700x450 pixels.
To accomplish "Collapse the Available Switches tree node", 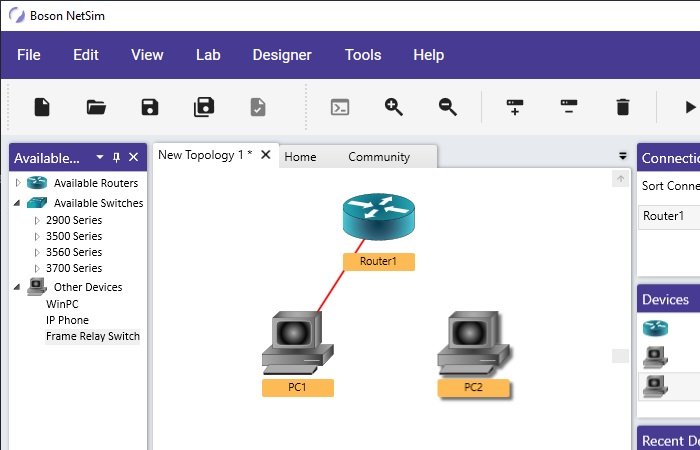I will pyautogui.click(x=17, y=203).
